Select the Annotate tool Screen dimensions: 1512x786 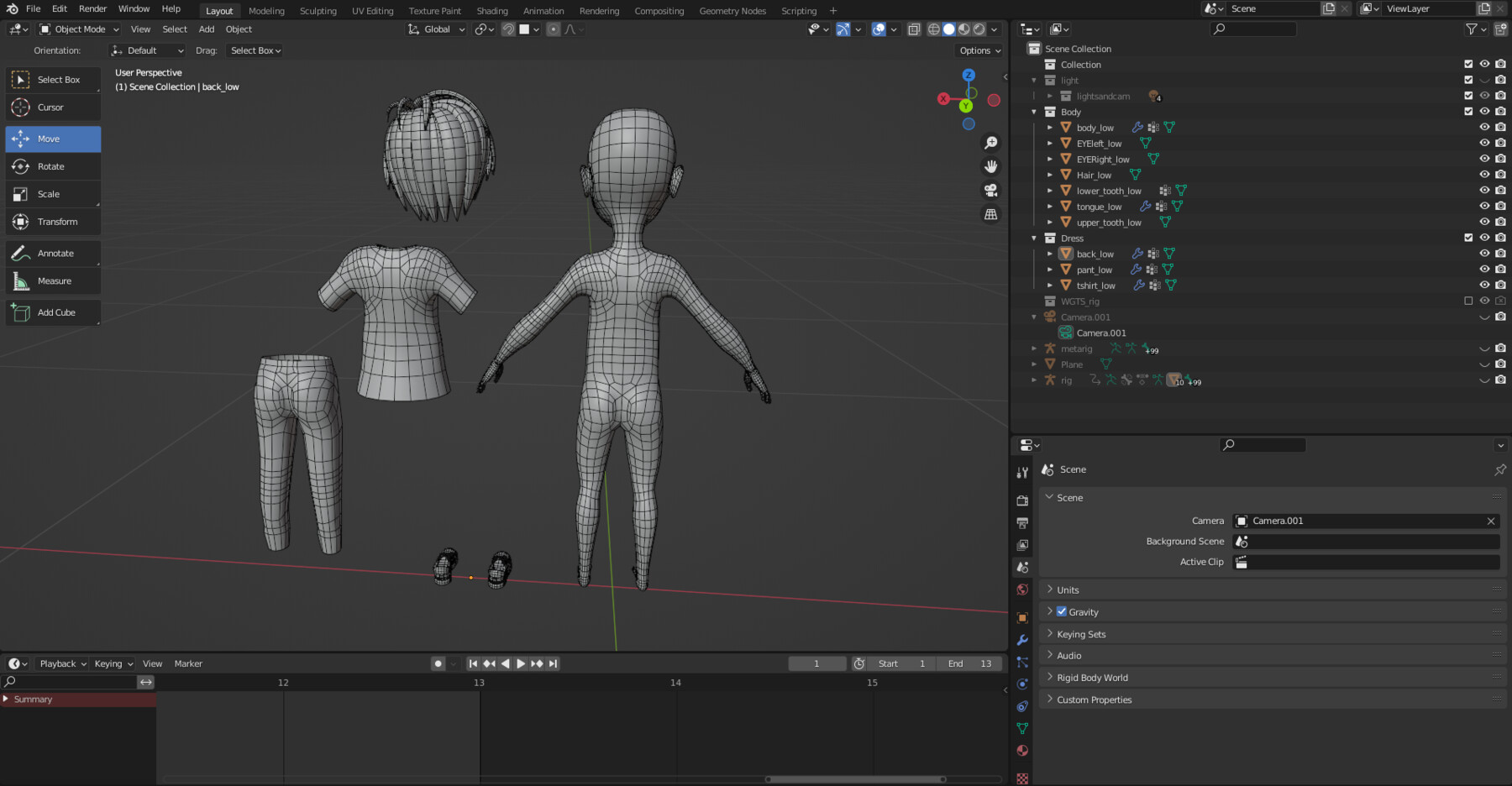tap(53, 253)
